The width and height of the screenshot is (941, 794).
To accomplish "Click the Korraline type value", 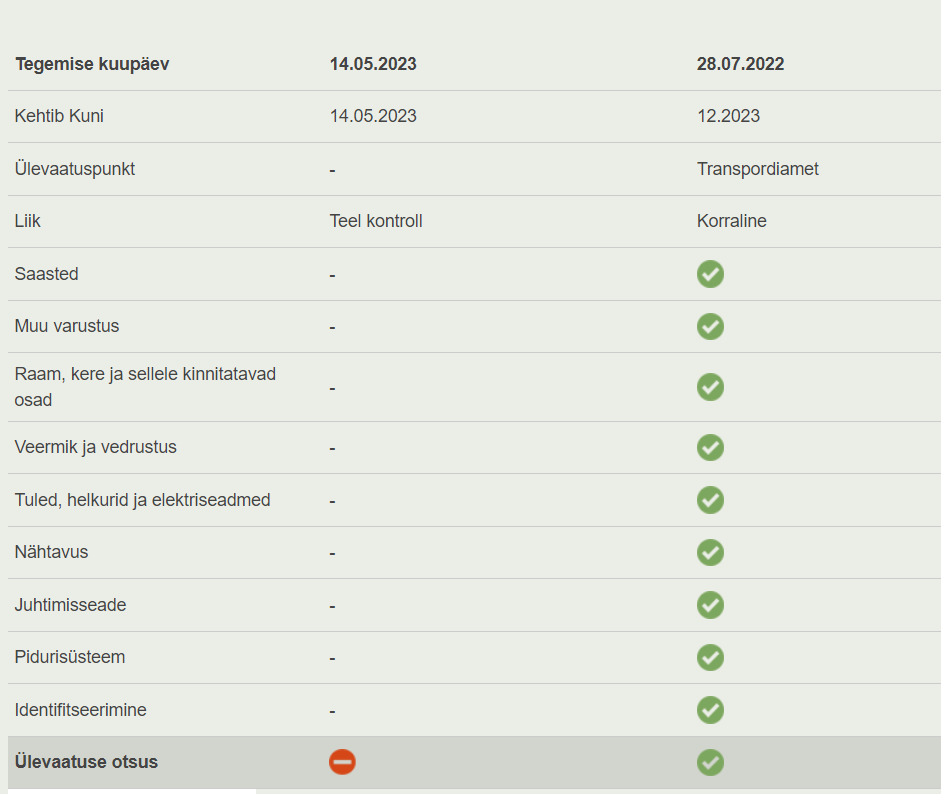I will [x=731, y=221].
